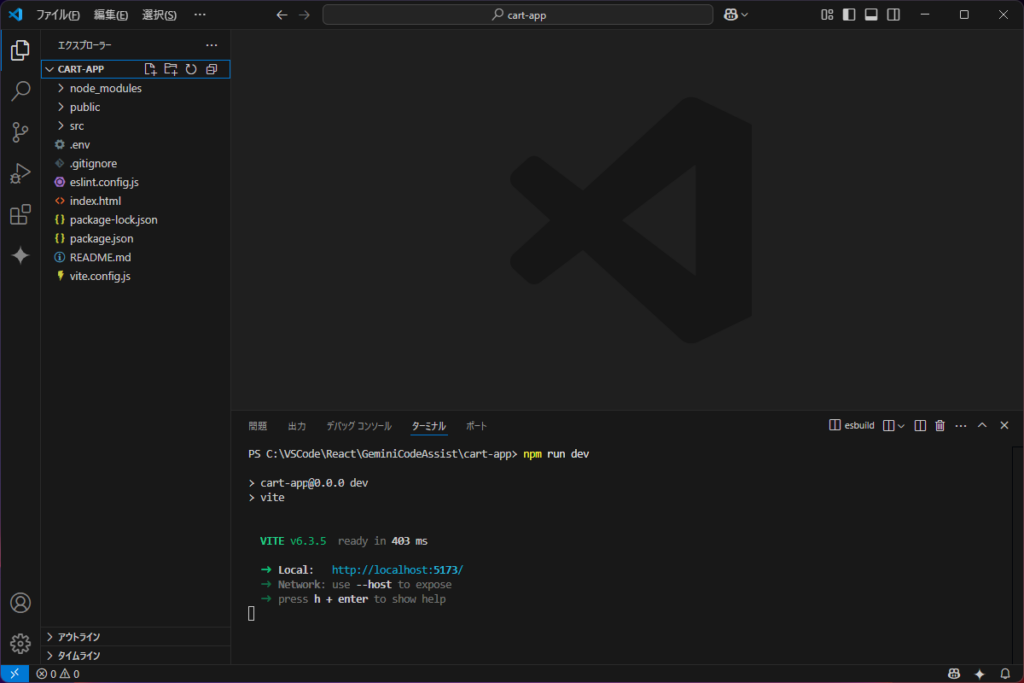Switch to the 問題 panel tab

(257, 426)
